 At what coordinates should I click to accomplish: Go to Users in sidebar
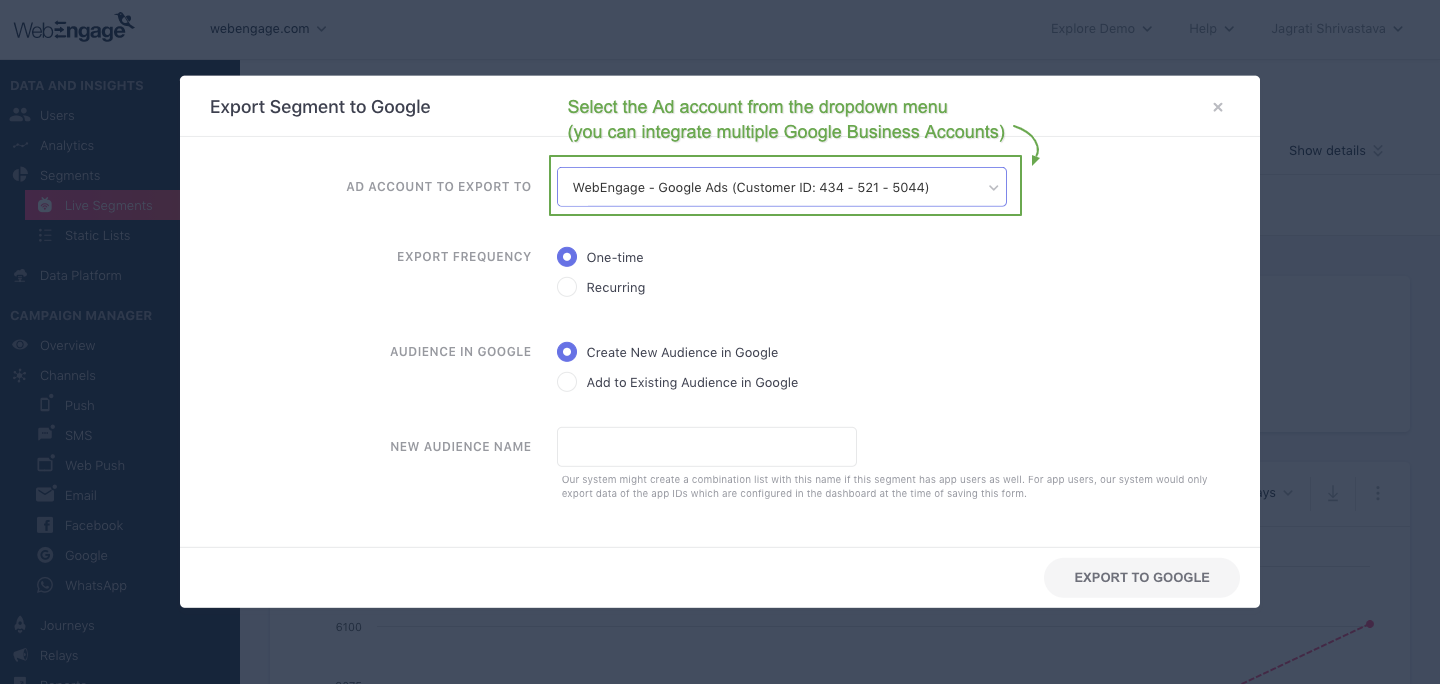pos(57,115)
